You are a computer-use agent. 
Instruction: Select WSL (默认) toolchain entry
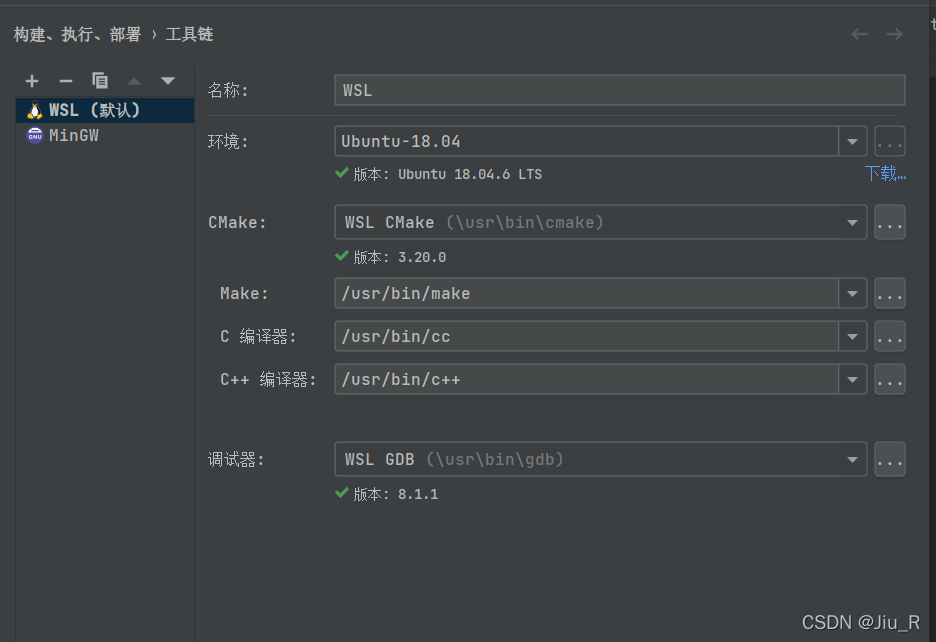point(105,110)
